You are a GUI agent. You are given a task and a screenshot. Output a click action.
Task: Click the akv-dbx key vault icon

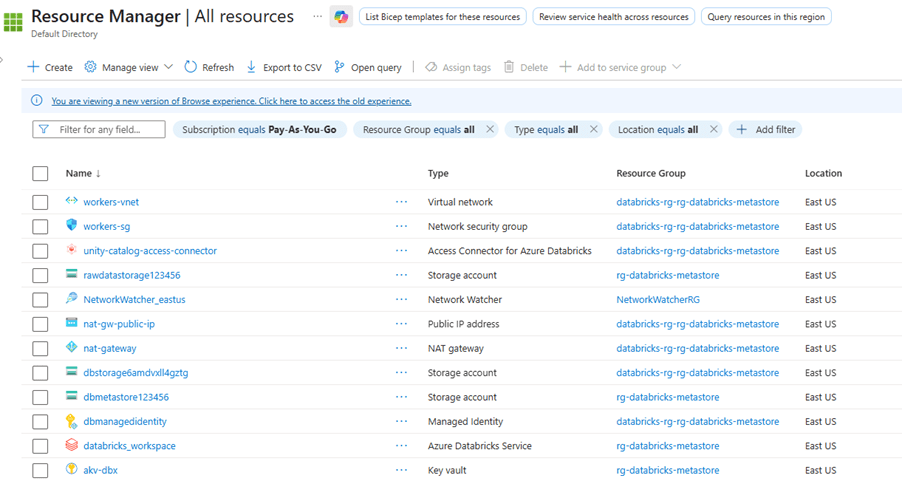72,470
